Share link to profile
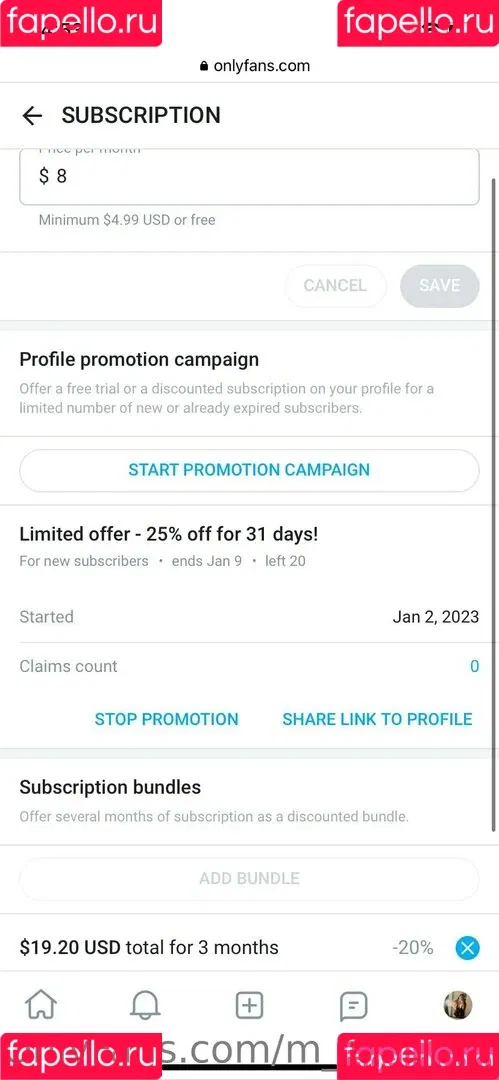499x1080 pixels. click(378, 719)
